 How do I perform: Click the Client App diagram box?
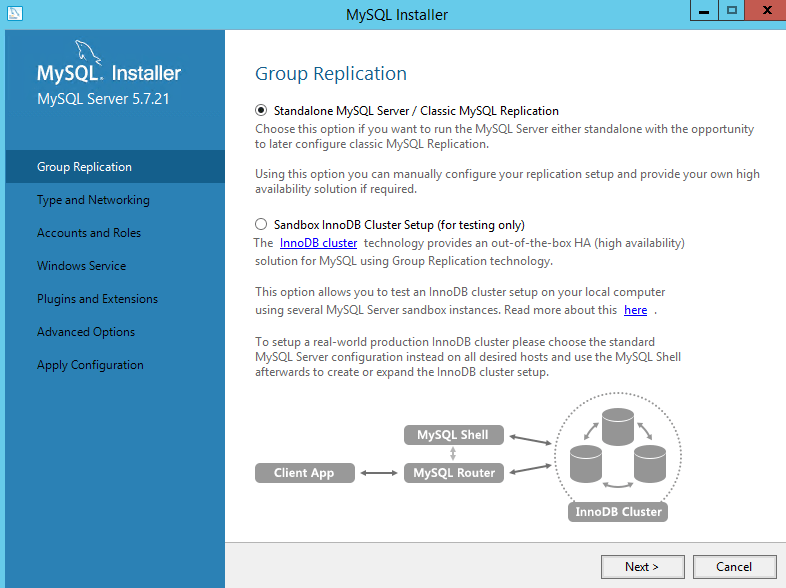[x=305, y=473]
